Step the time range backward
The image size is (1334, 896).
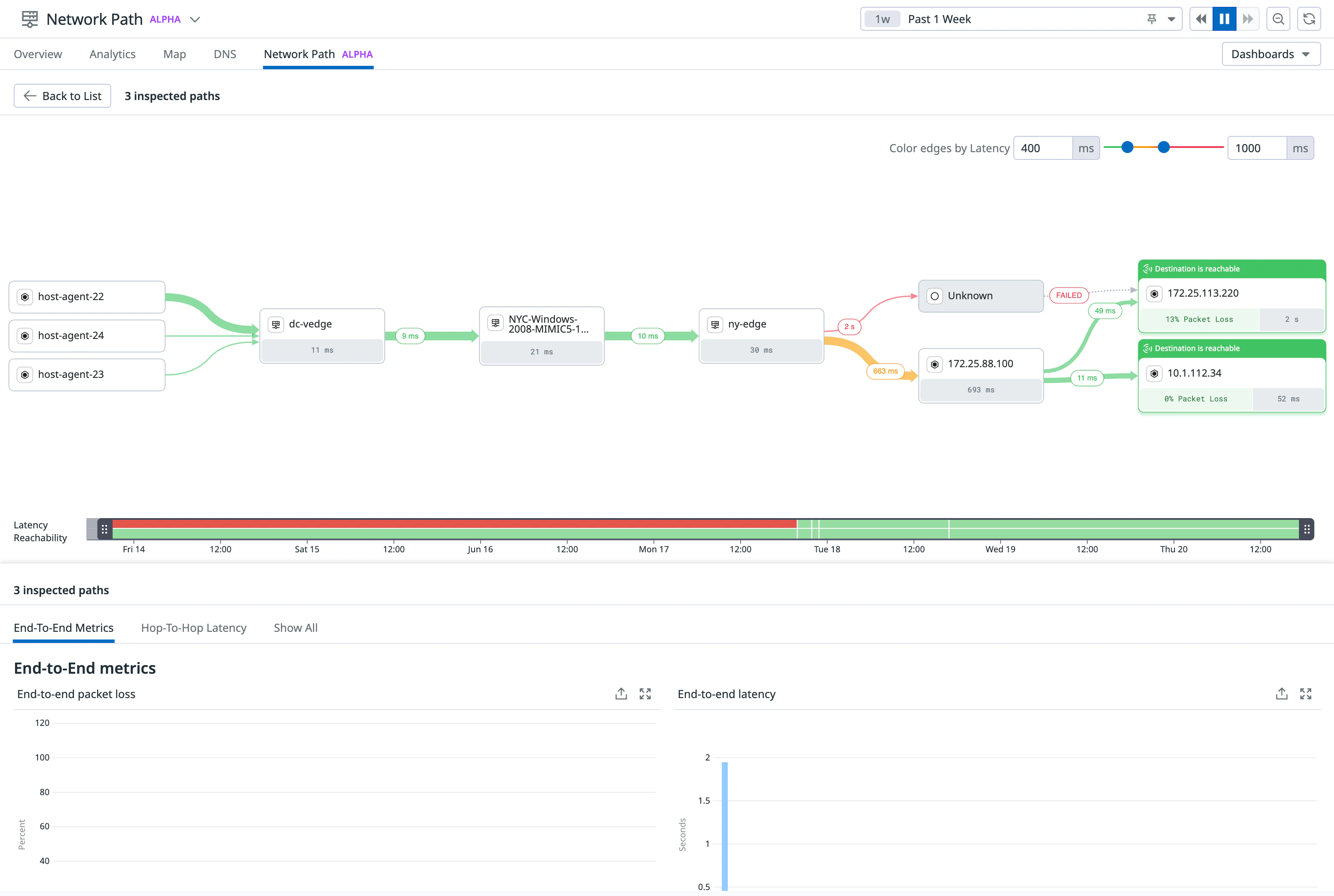click(x=1201, y=19)
